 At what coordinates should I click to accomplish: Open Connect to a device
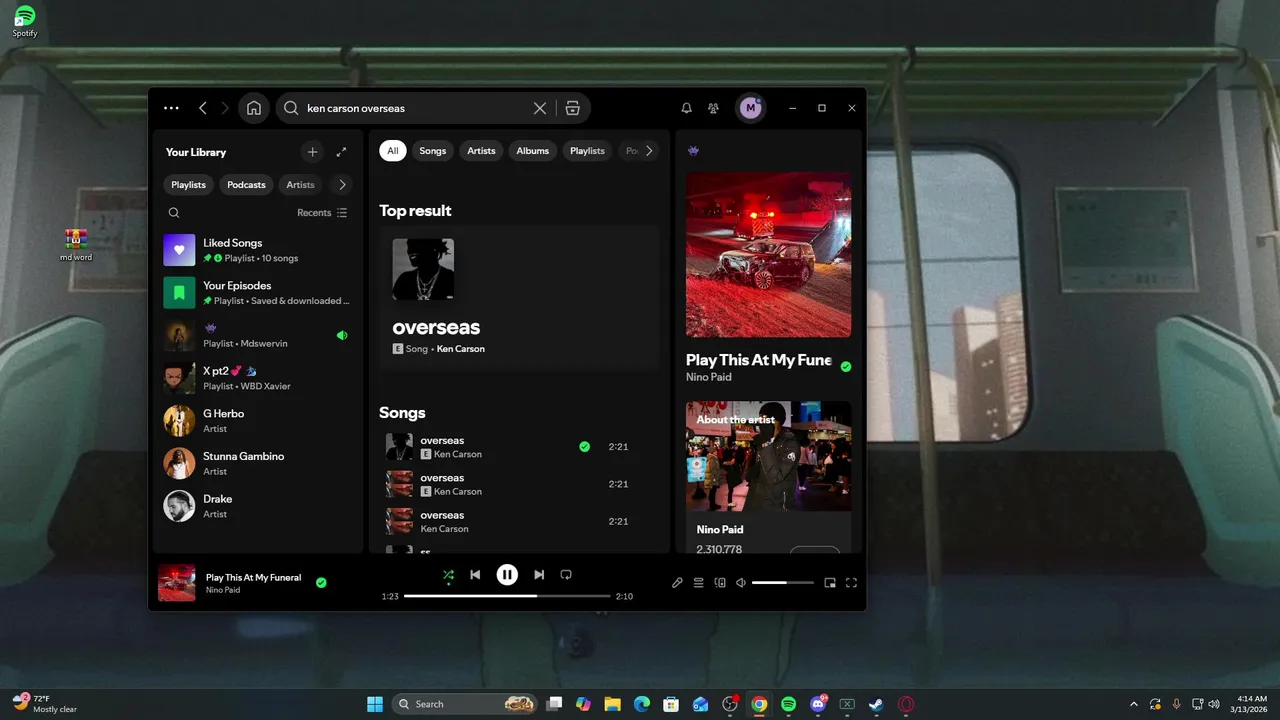(x=720, y=583)
